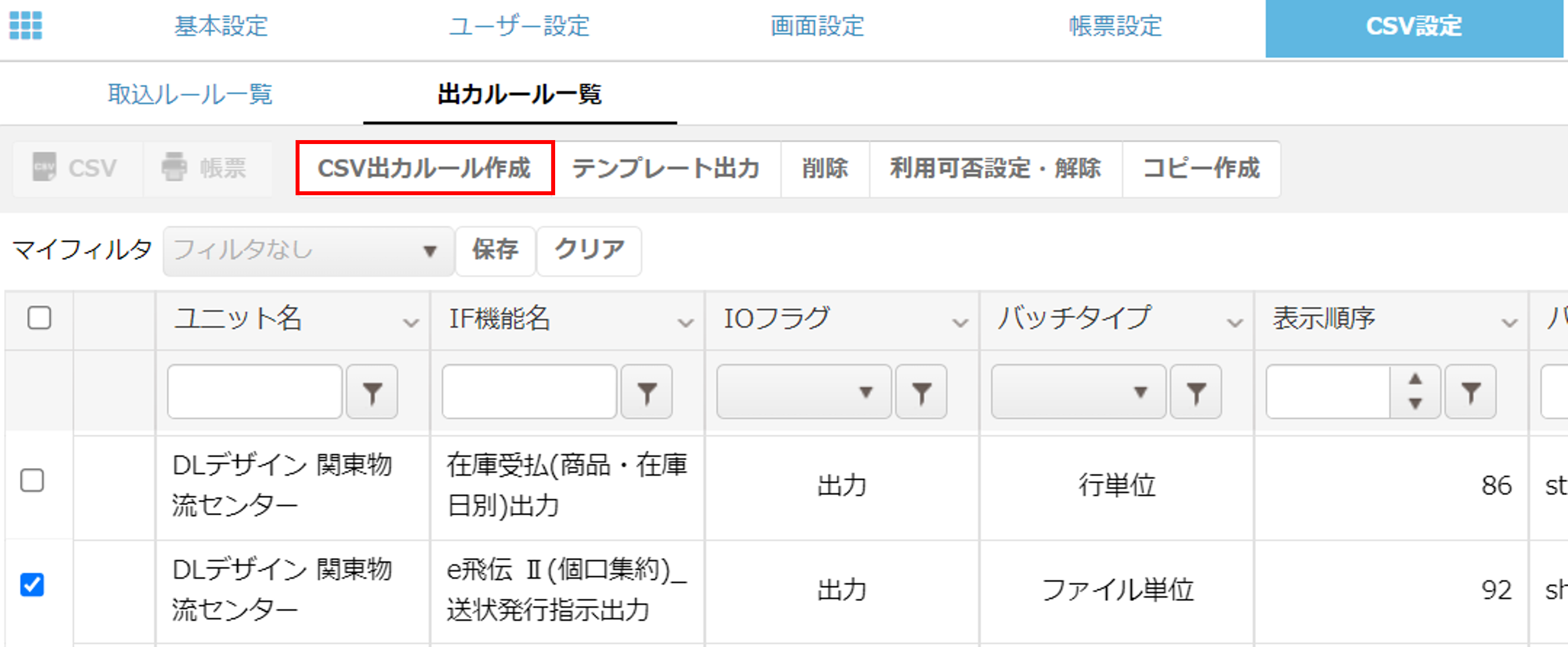Click the 行単位 batch type cell
The height and width of the screenshot is (647, 1568).
click(1117, 487)
